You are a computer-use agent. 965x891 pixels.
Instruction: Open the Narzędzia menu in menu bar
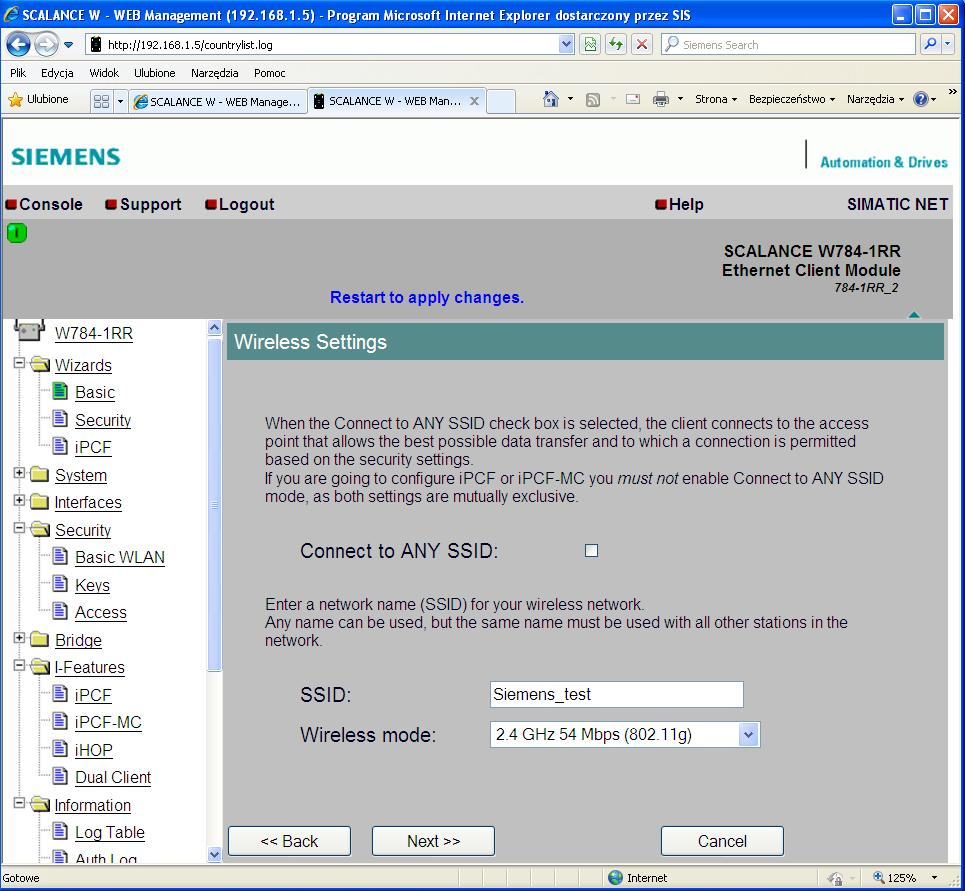click(214, 73)
